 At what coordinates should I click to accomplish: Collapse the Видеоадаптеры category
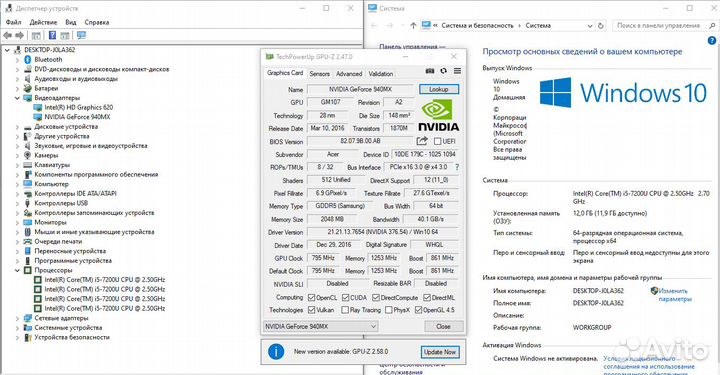(x=17, y=98)
